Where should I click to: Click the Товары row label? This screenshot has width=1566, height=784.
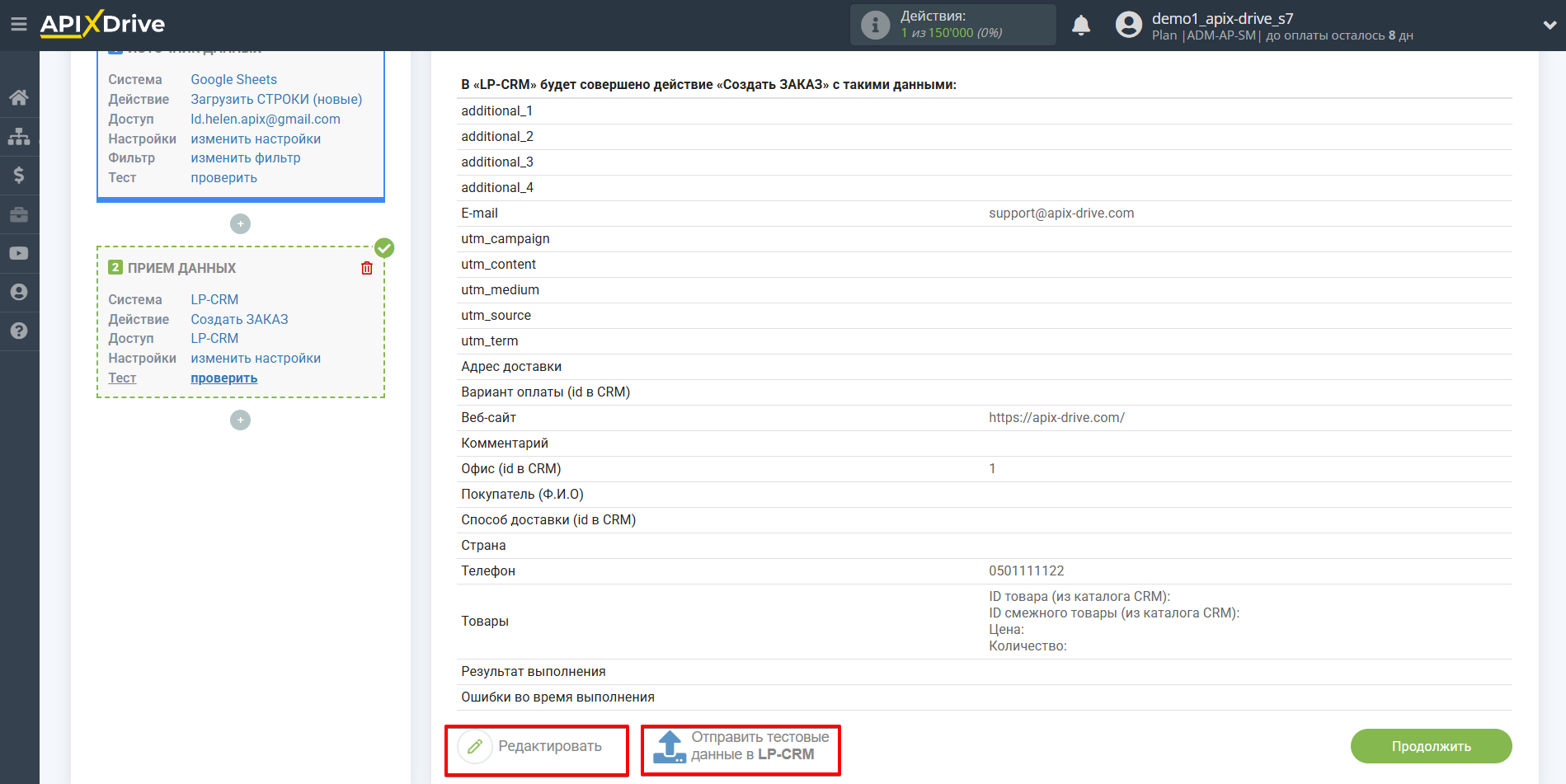(x=485, y=621)
